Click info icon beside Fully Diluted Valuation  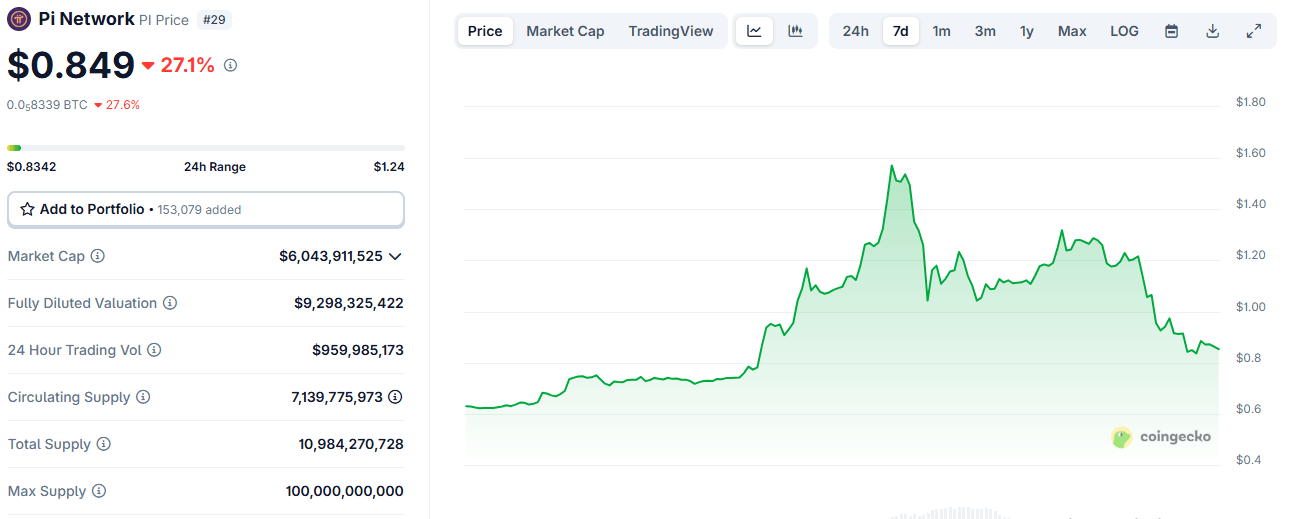[x=170, y=303]
